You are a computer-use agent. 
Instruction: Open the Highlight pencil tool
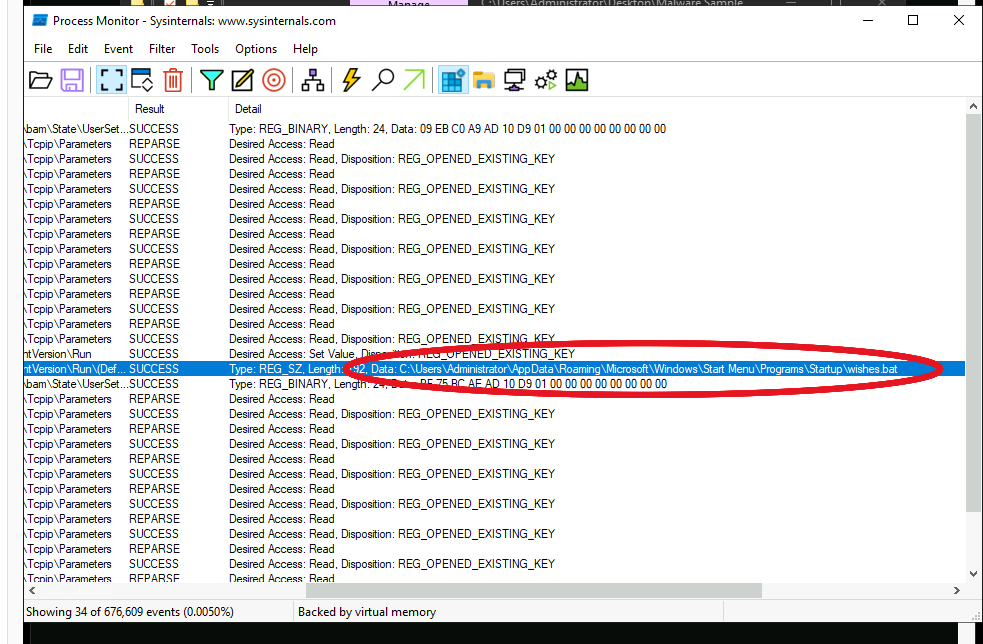pos(242,81)
